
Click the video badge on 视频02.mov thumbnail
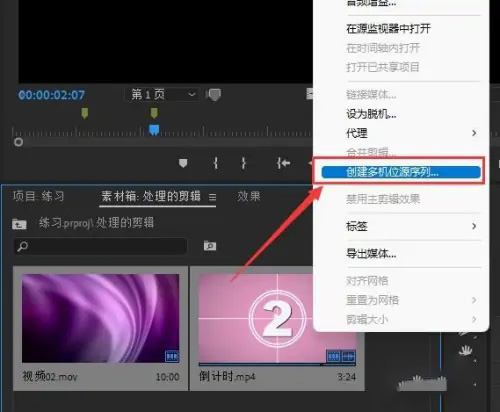172,356
